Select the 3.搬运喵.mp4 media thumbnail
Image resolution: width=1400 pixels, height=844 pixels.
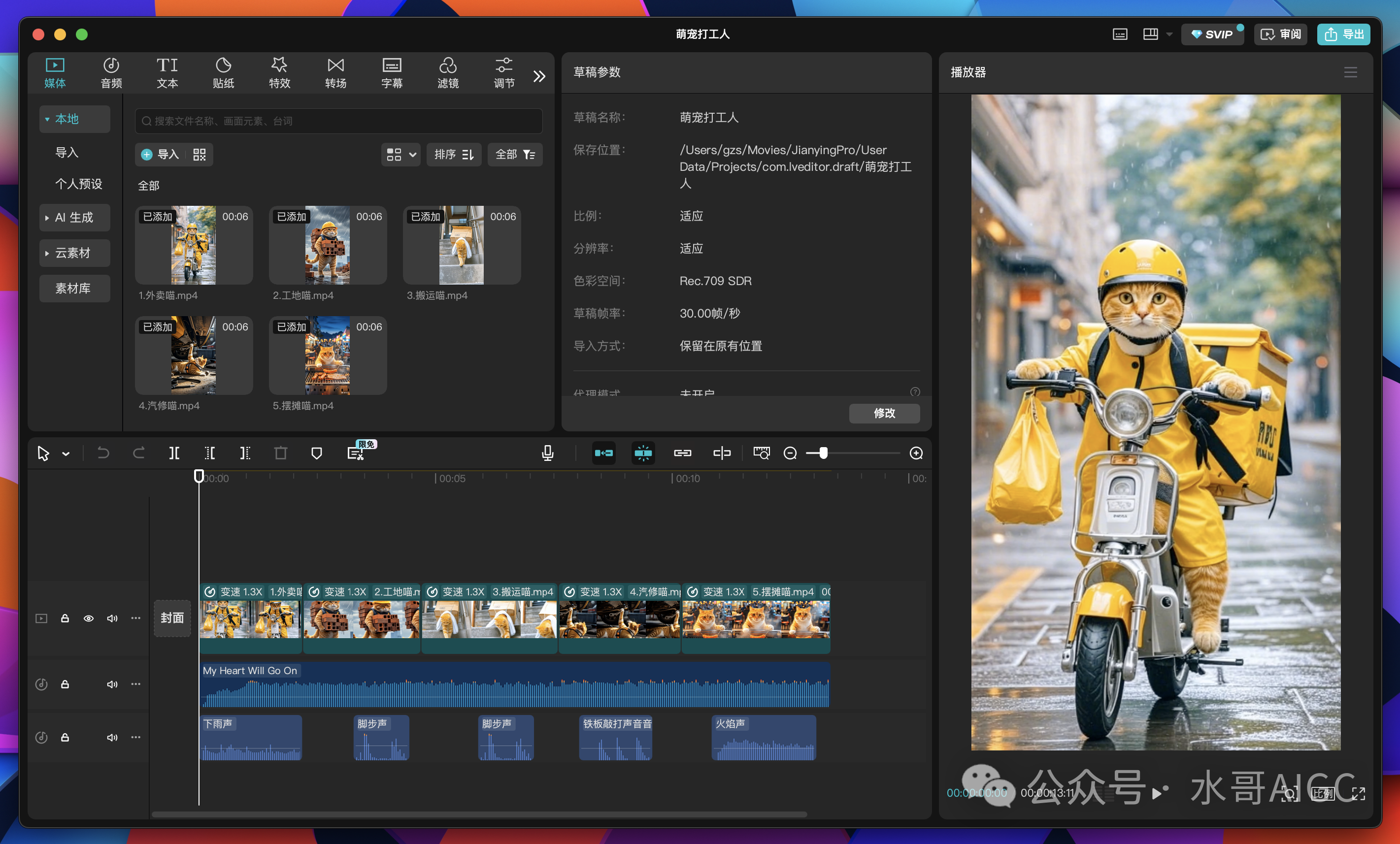pyautogui.click(x=462, y=245)
